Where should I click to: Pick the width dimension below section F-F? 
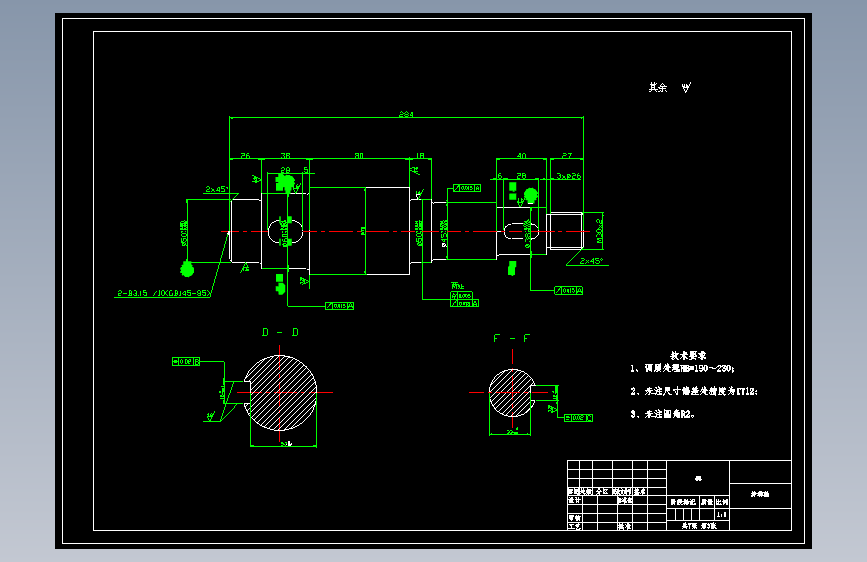point(512,432)
